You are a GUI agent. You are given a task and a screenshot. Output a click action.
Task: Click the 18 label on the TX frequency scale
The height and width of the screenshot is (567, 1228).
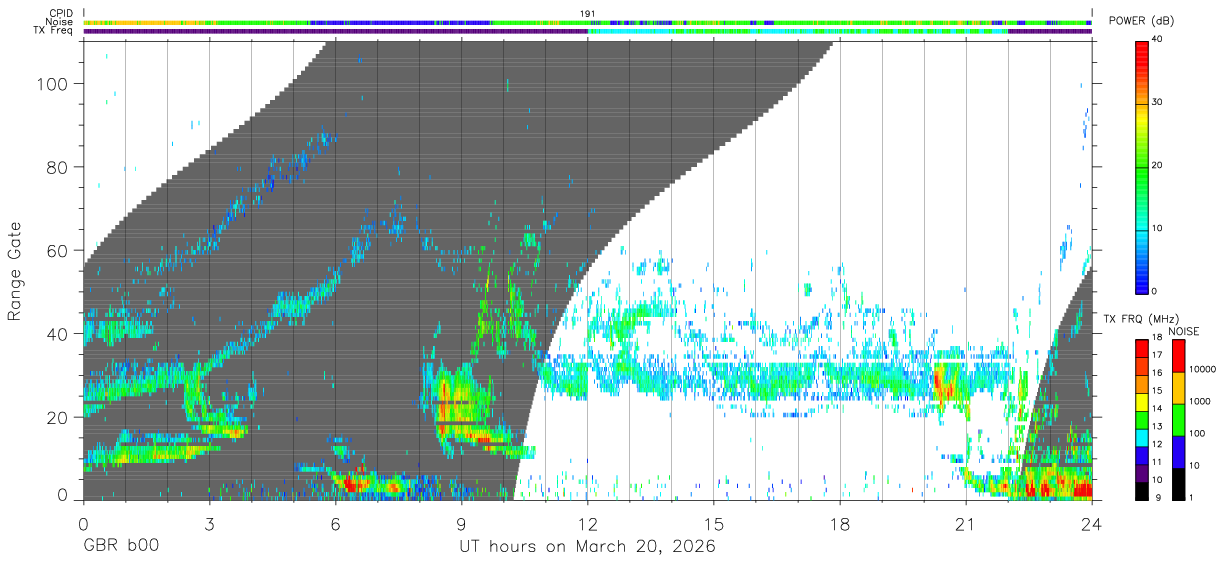(x=1157, y=338)
